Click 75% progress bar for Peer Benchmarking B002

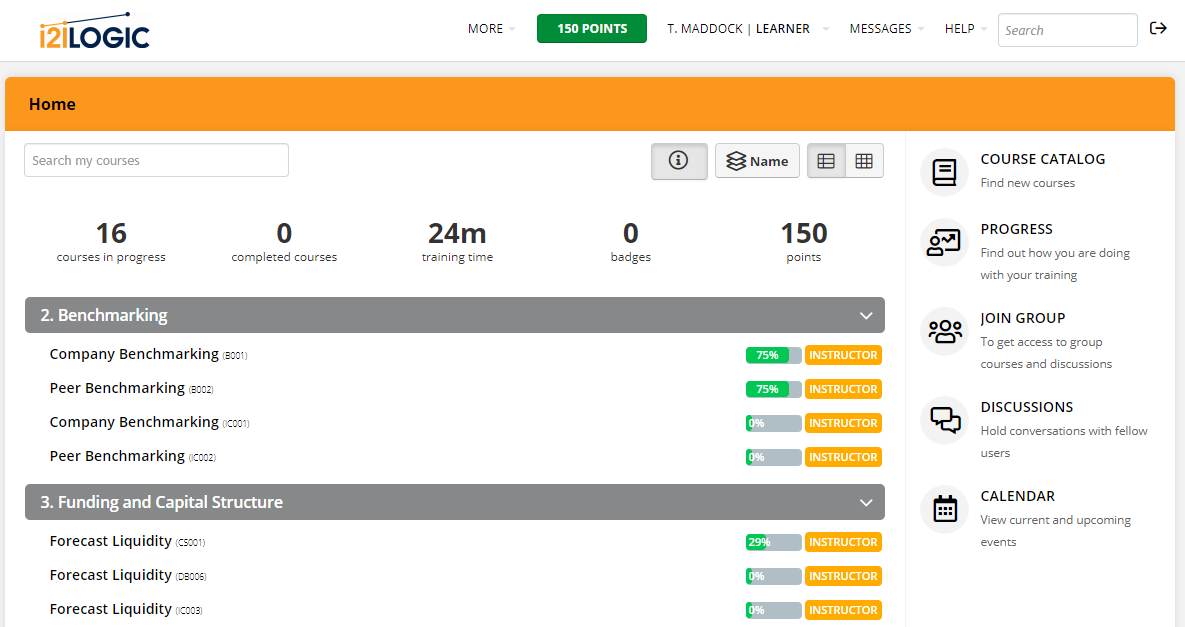coord(773,389)
